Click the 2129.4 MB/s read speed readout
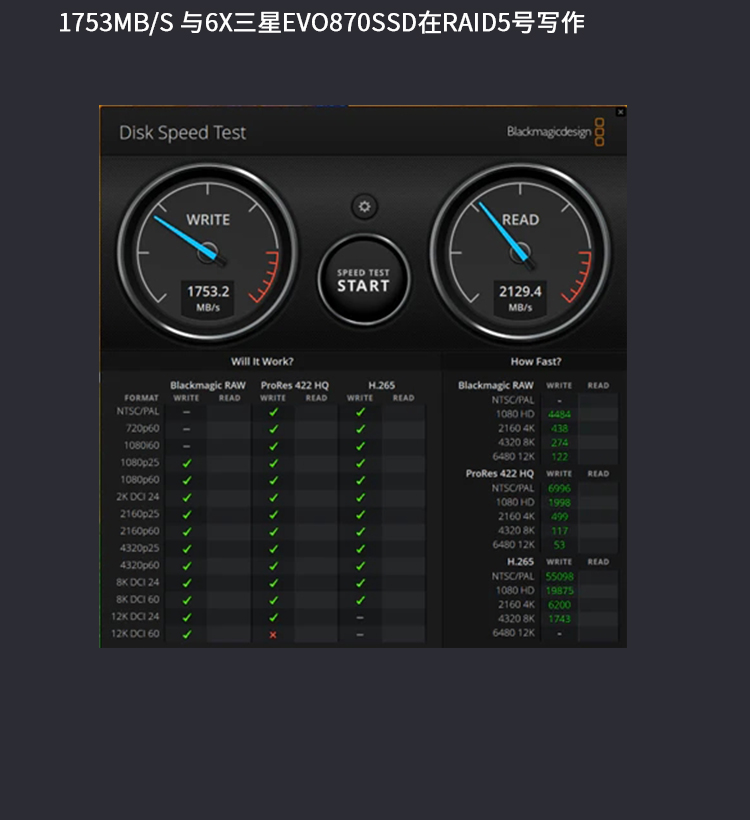Viewport: 750px width, 820px height. click(520, 298)
